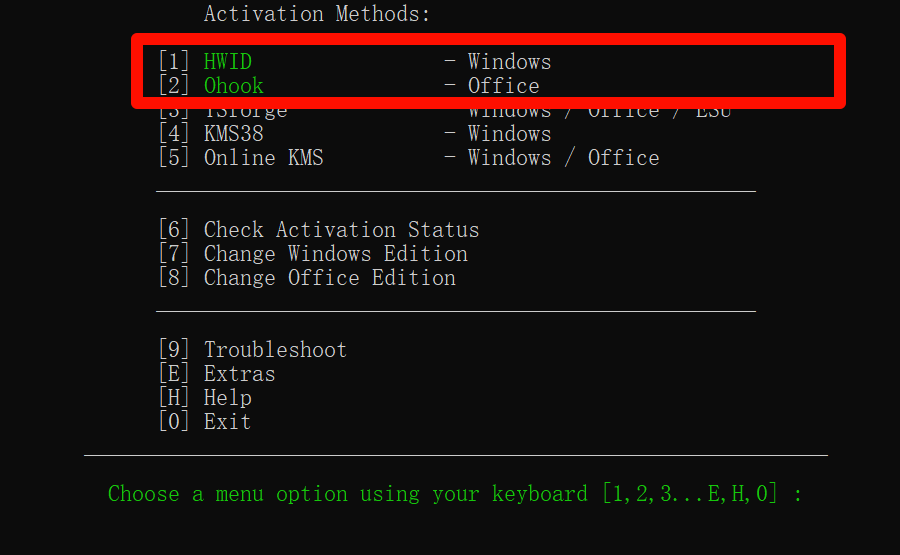Image resolution: width=900 pixels, height=555 pixels.
Task: Select Change Windows Edition
Action: click(335, 254)
